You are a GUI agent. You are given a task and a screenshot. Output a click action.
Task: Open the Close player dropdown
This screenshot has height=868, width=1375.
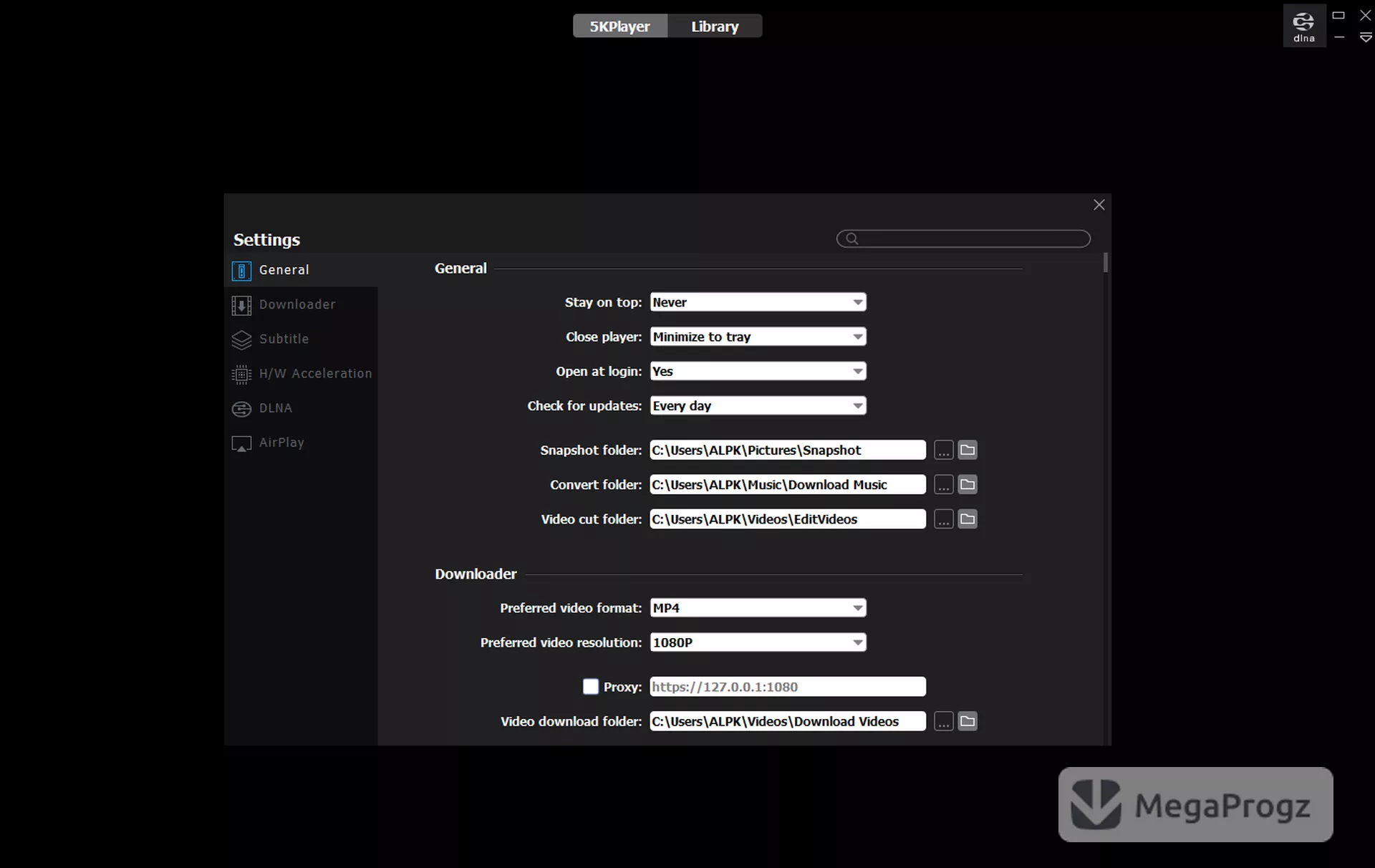coord(758,337)
